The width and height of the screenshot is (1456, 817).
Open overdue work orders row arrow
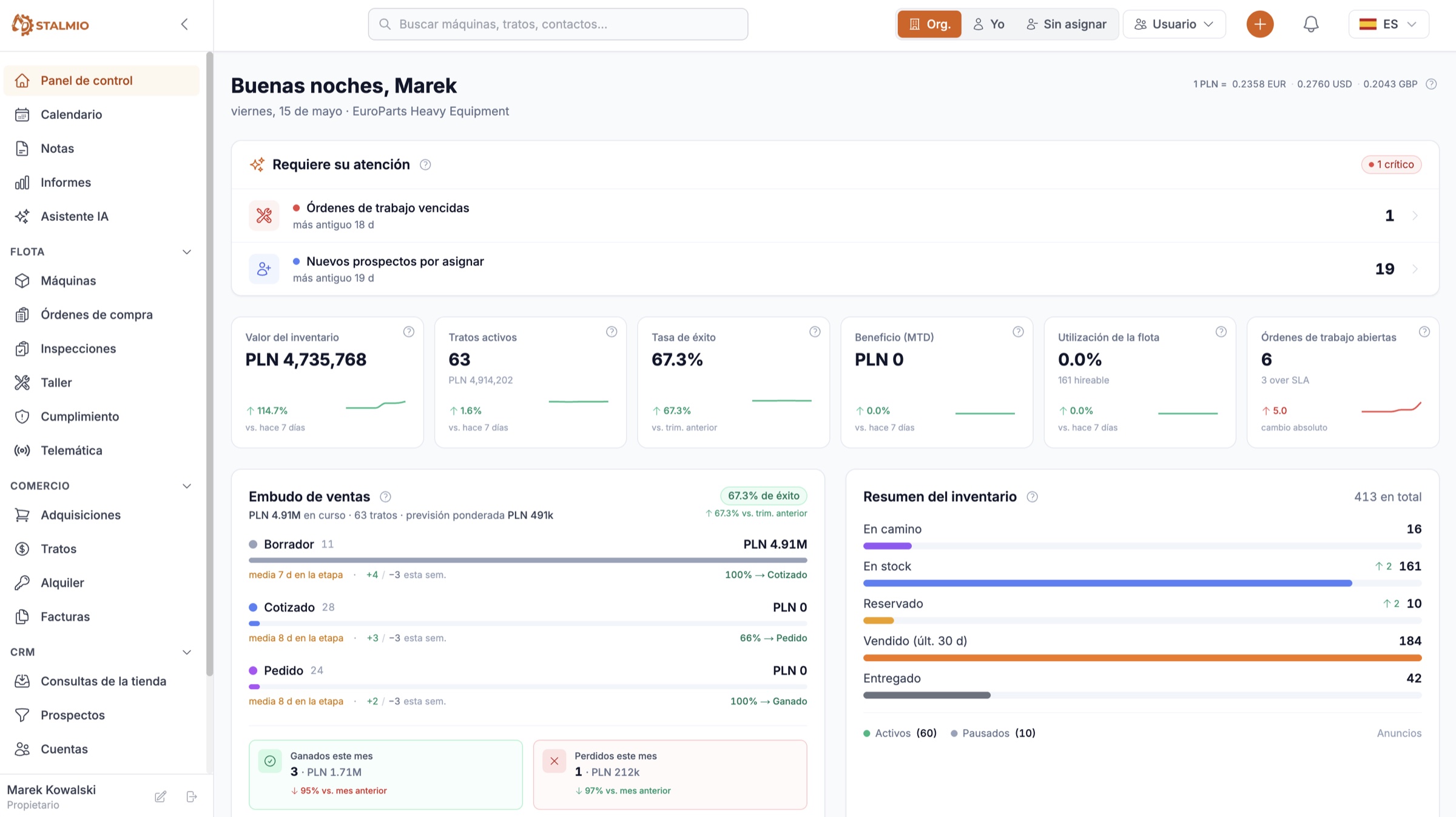point(1415,215)
